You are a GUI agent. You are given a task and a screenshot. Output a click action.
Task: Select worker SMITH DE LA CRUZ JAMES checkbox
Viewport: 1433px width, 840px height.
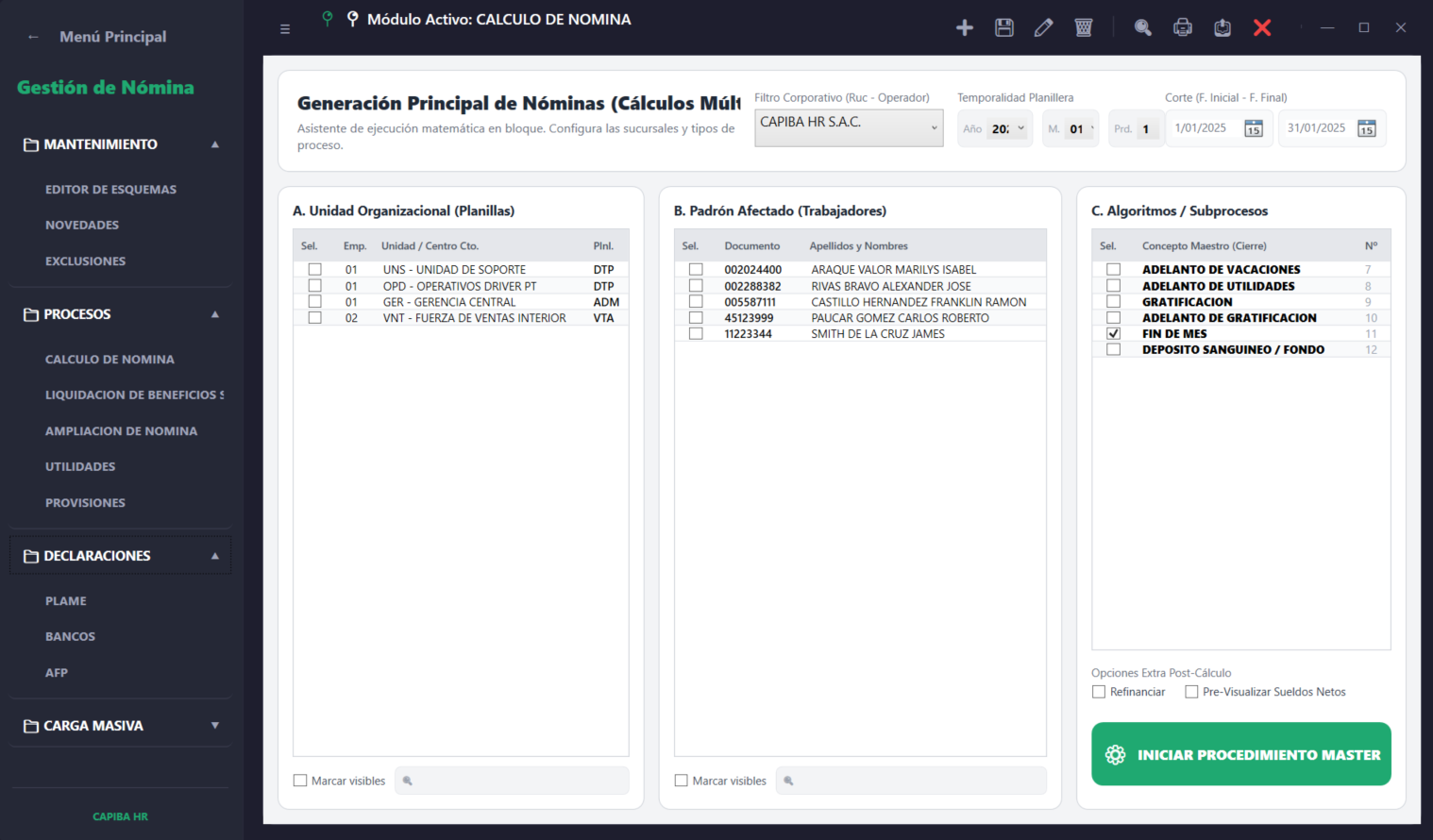696,333
